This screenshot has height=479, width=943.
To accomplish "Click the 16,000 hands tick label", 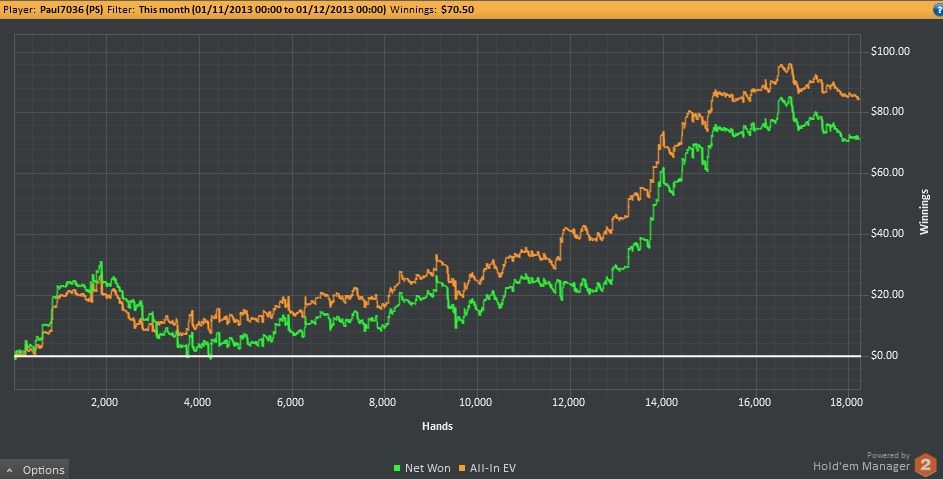I will 755,402.
